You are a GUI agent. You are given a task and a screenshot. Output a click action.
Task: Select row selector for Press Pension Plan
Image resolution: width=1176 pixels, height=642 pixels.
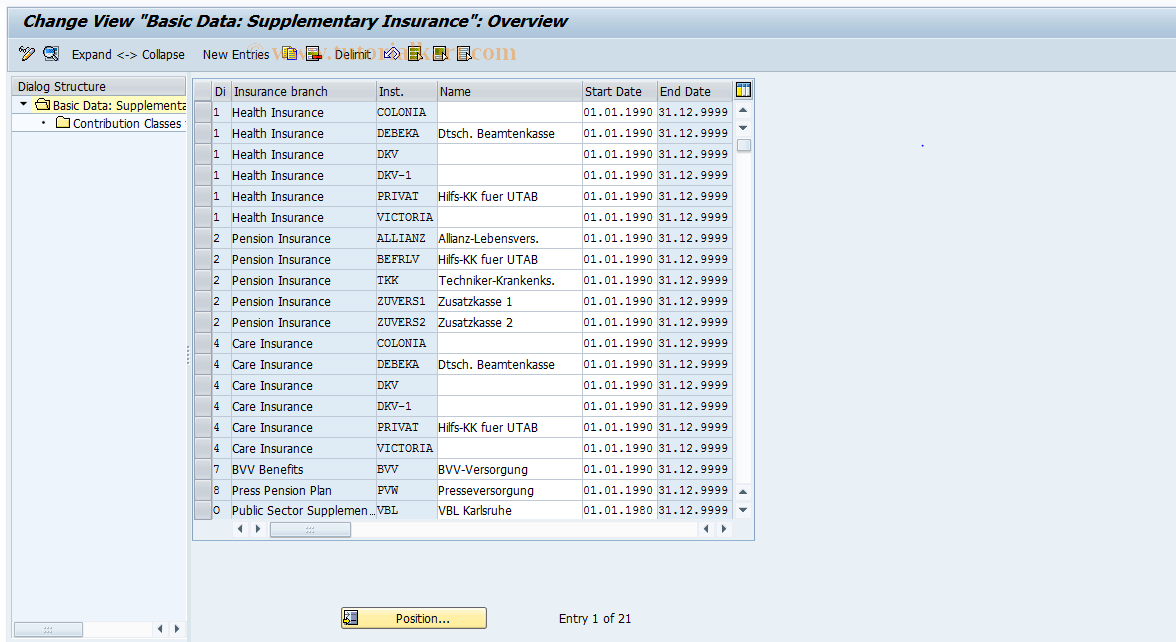pos(202,490)
